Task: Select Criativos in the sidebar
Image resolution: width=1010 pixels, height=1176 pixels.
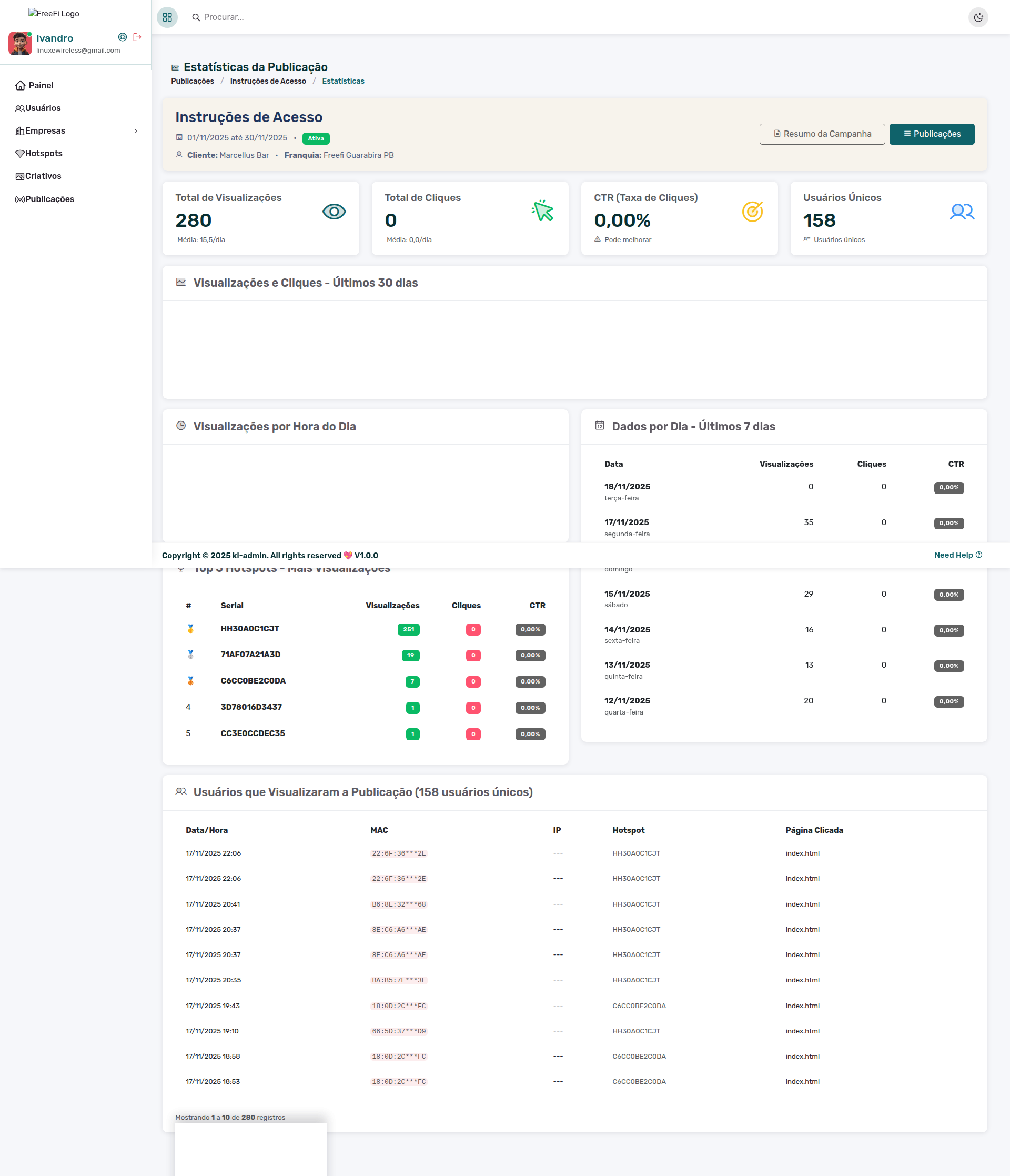Action: pyautogui.click(x=43, y=176)
